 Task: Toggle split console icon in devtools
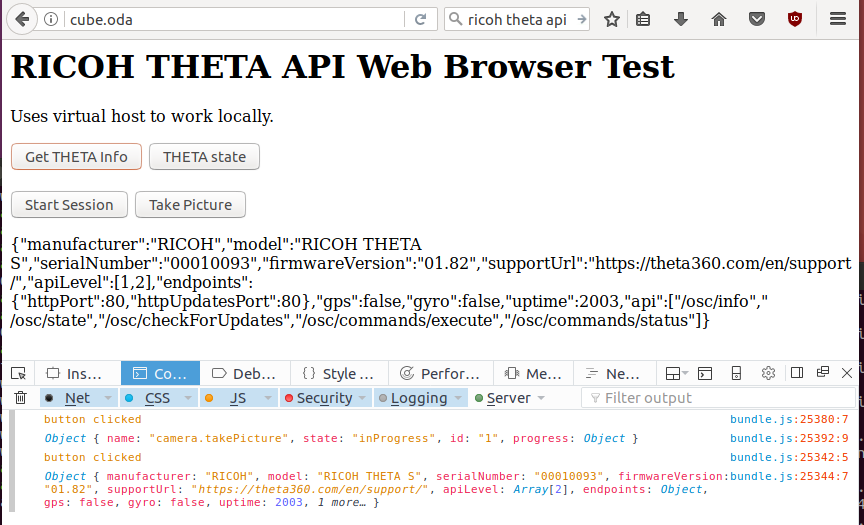click(705, 374)
